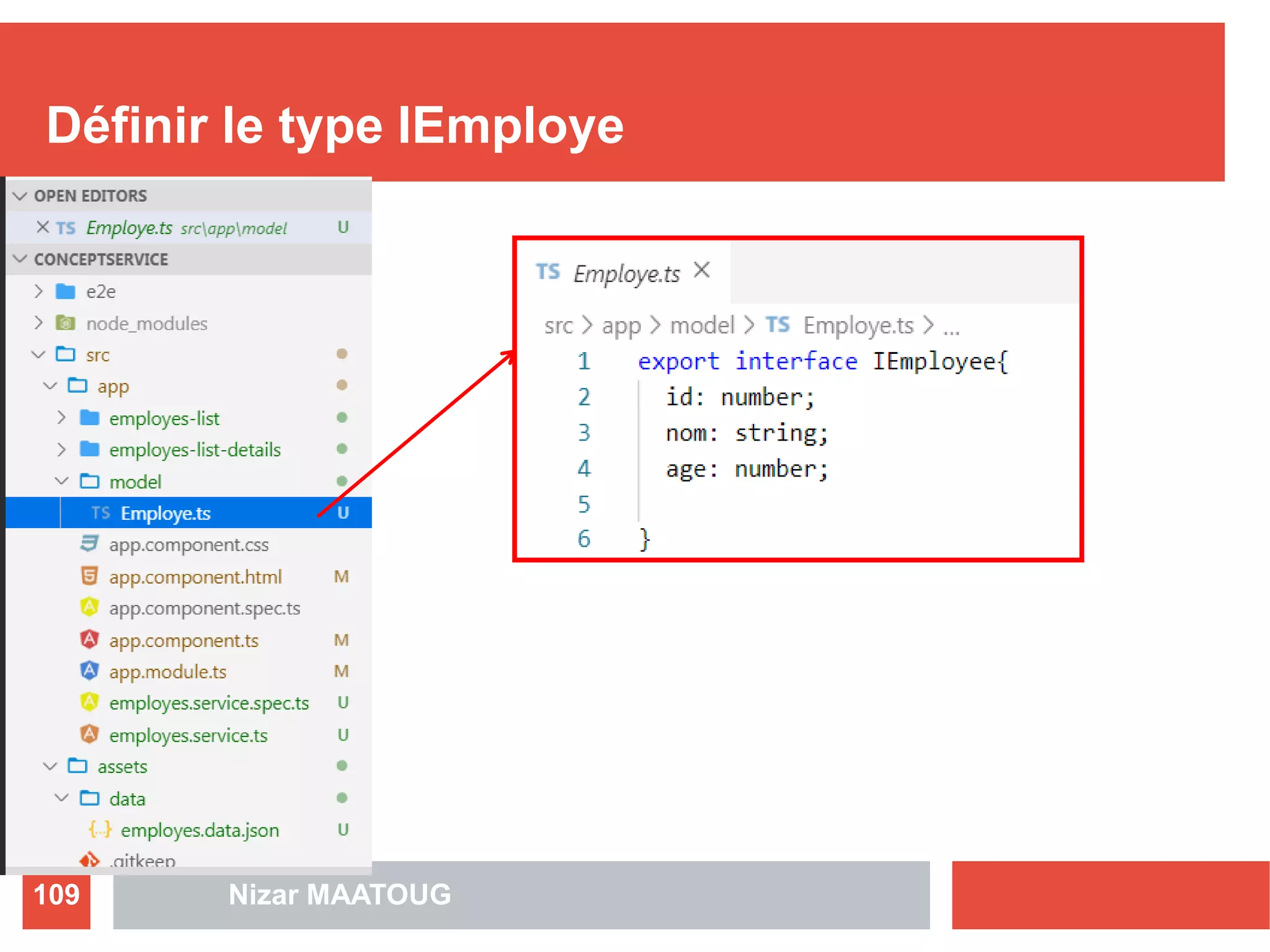1270x952 pixels.
Task: Click the employes-list-details folder icon
Action: [x=89, y=449]
